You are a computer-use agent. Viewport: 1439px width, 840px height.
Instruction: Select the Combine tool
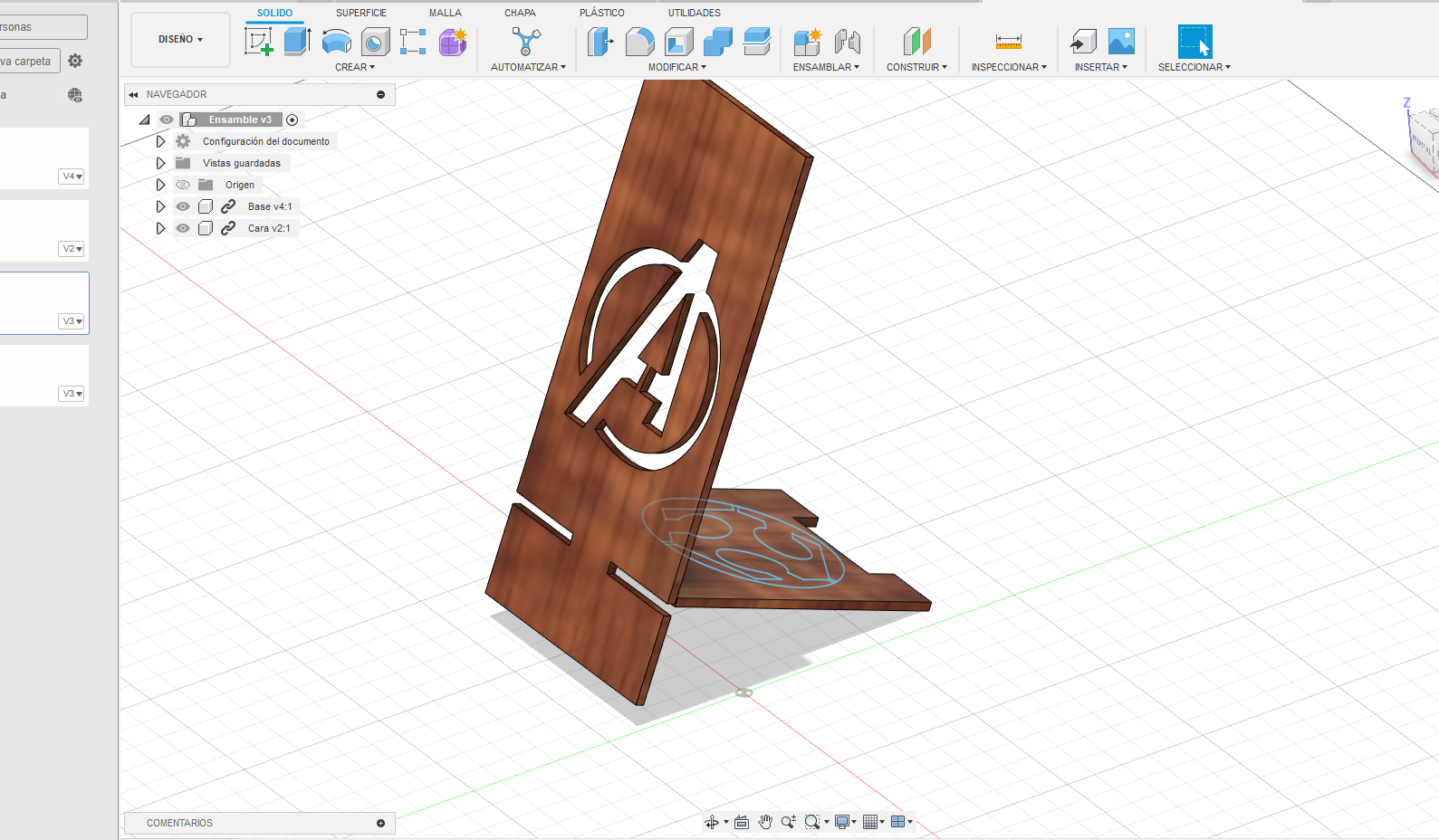[x=718, y=42]
